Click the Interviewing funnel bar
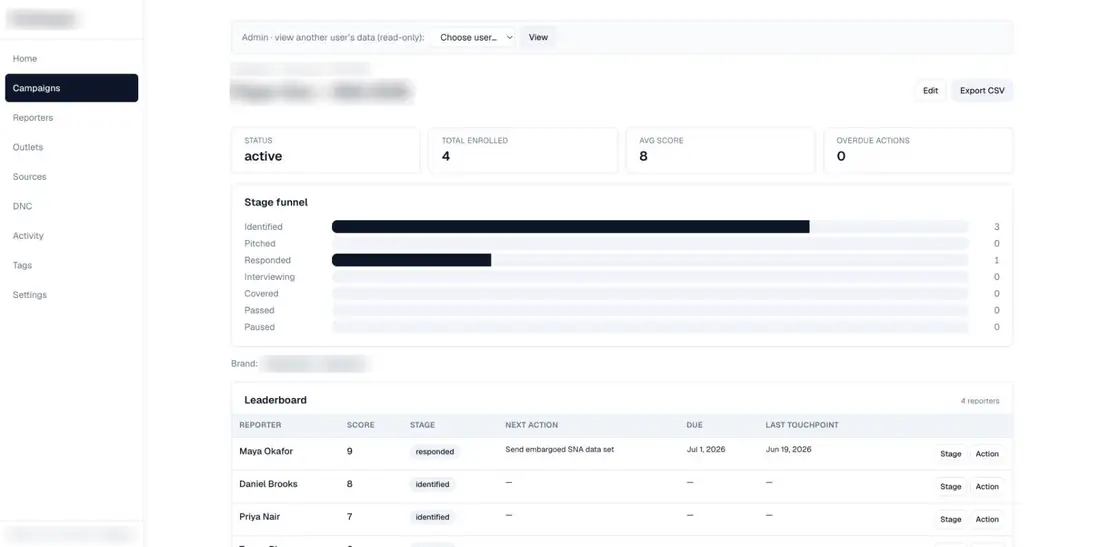Image resolution: width=1100 pixels, height=547 pixels. pos(650,277)
